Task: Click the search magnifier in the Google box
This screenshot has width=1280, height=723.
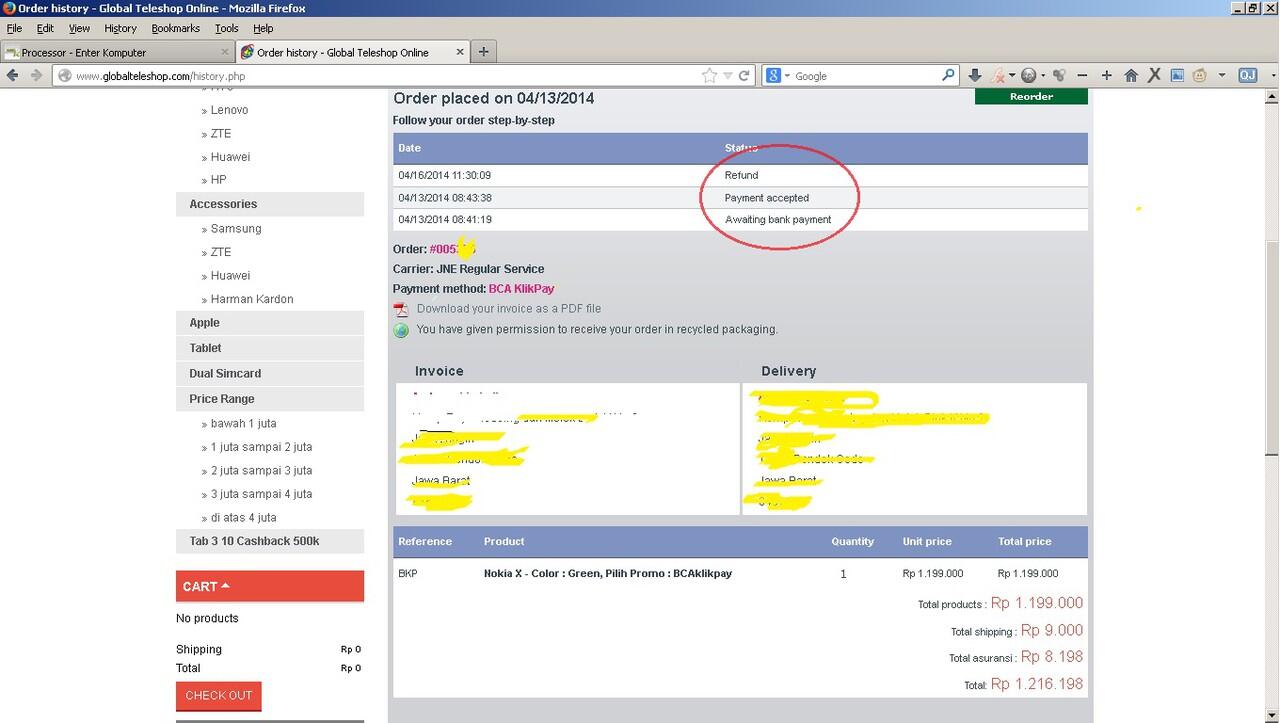Action: (x=948, y=75)
